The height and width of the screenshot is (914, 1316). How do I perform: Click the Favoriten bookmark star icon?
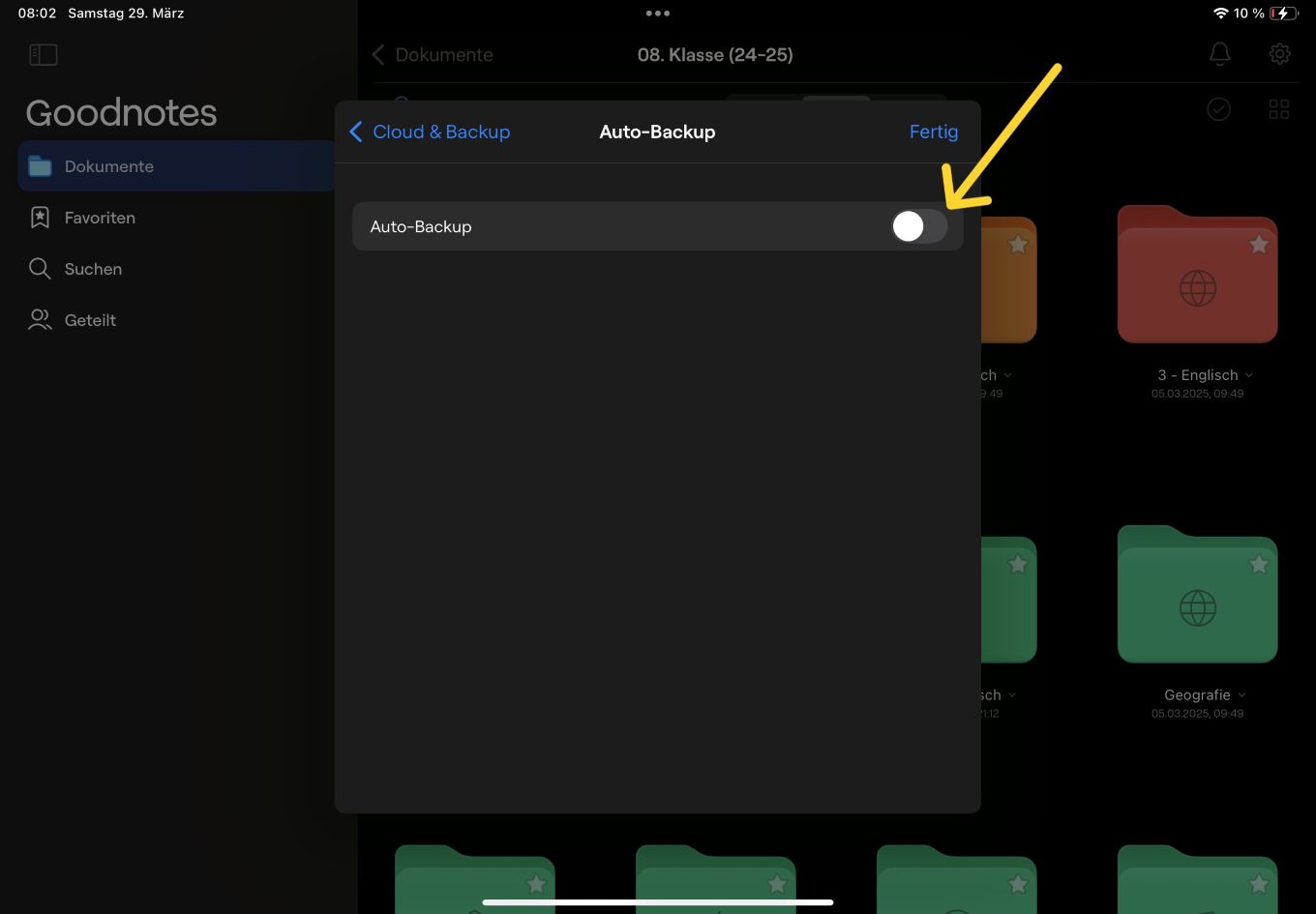click(40, 218)
